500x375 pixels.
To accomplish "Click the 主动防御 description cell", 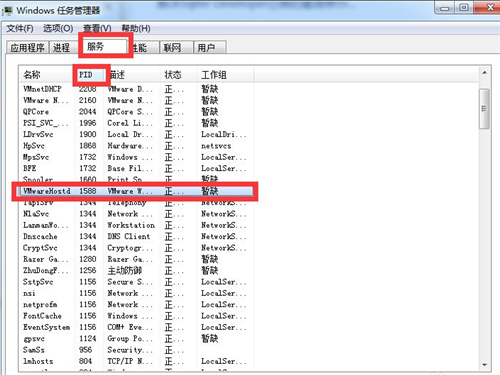I will pyautogui.click(x=125, y=270).
